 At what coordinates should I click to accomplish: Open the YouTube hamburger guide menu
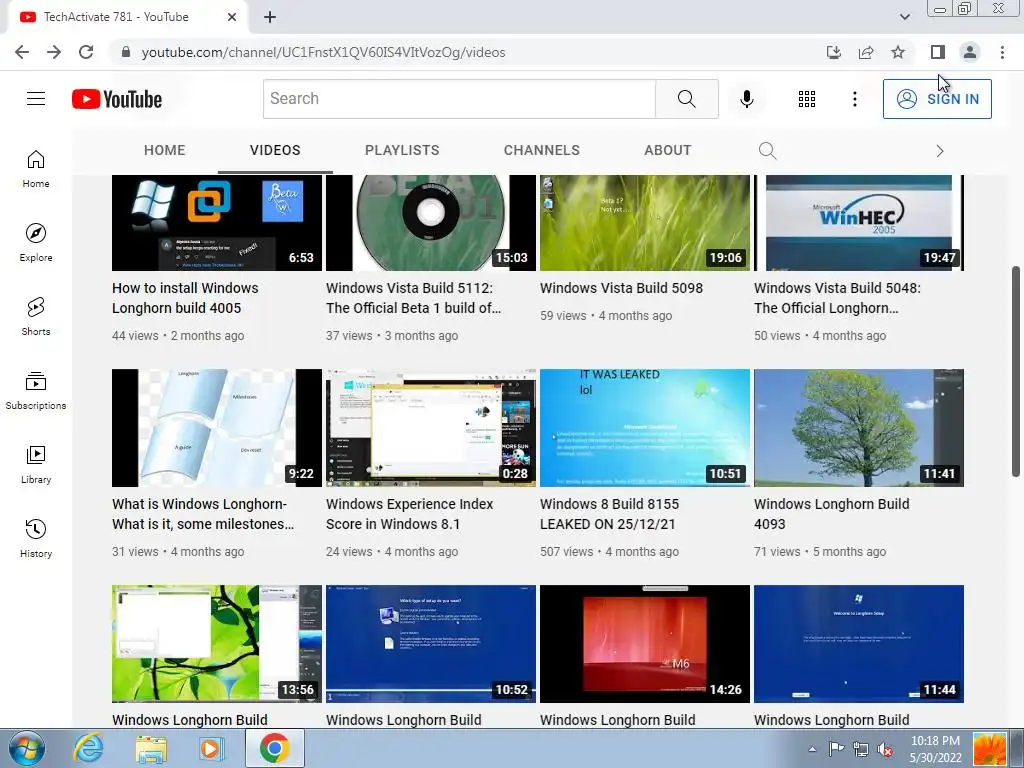(36, 99)
